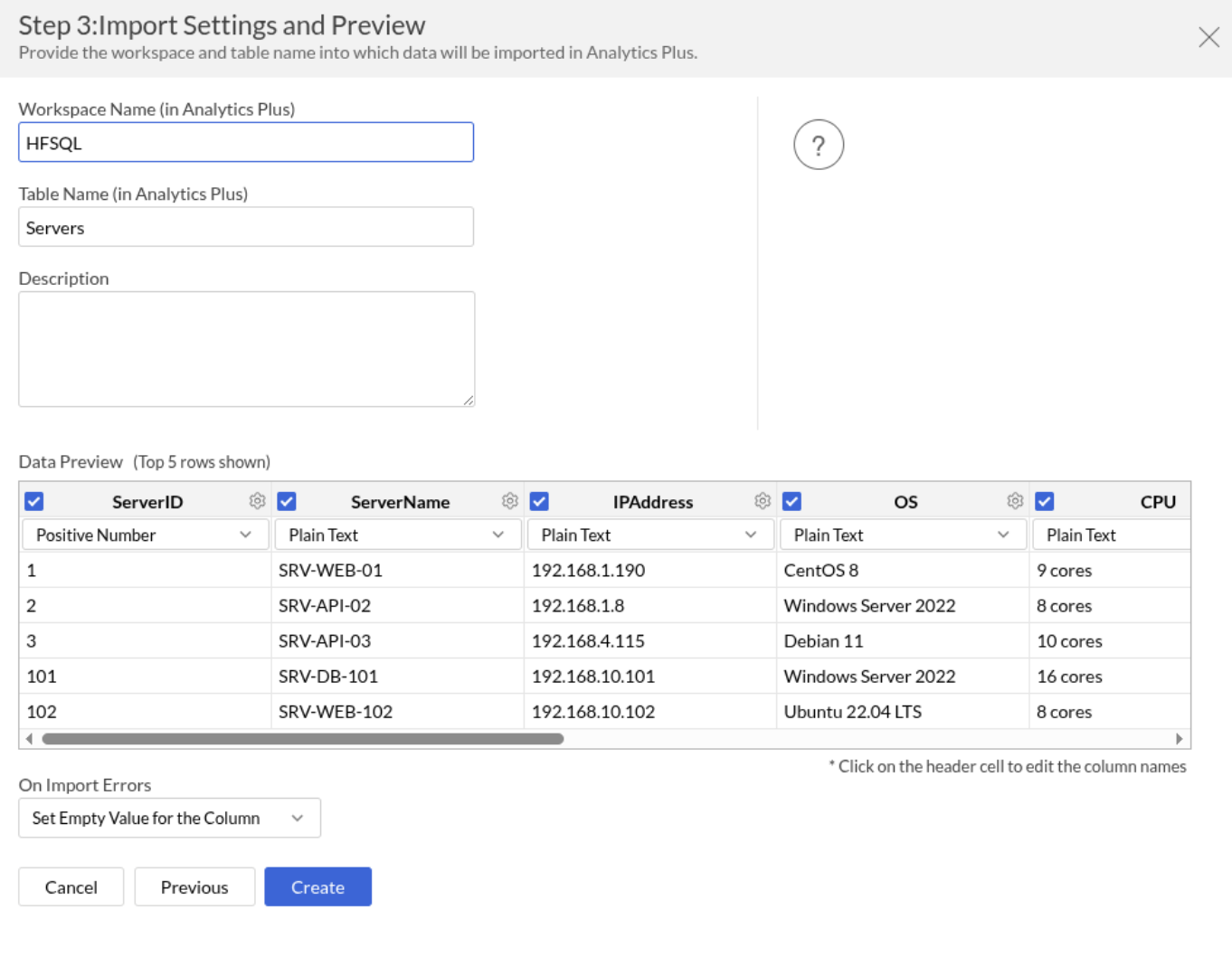Image resolution: width=1232 pixels, height=966 pixels.
Task: Select the 192.168.1.8 cell
Action: coord(650,605)
